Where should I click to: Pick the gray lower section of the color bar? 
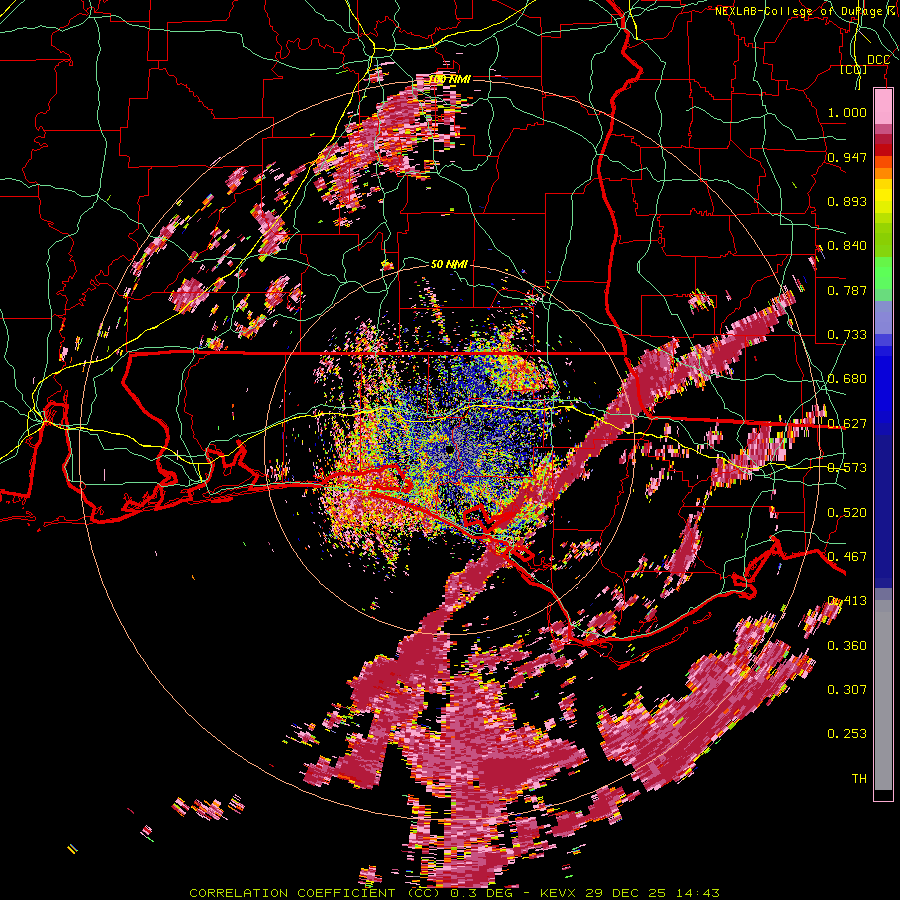[x=883, y=695]
